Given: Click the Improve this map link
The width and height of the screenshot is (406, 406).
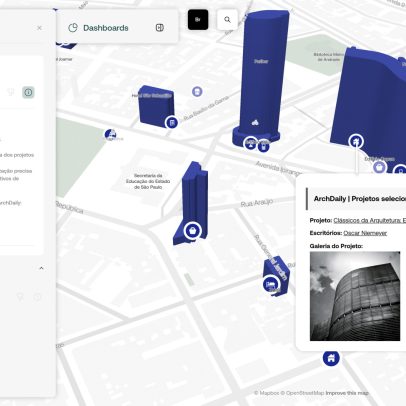Looking at the screenshot, I should pos(347,393).
